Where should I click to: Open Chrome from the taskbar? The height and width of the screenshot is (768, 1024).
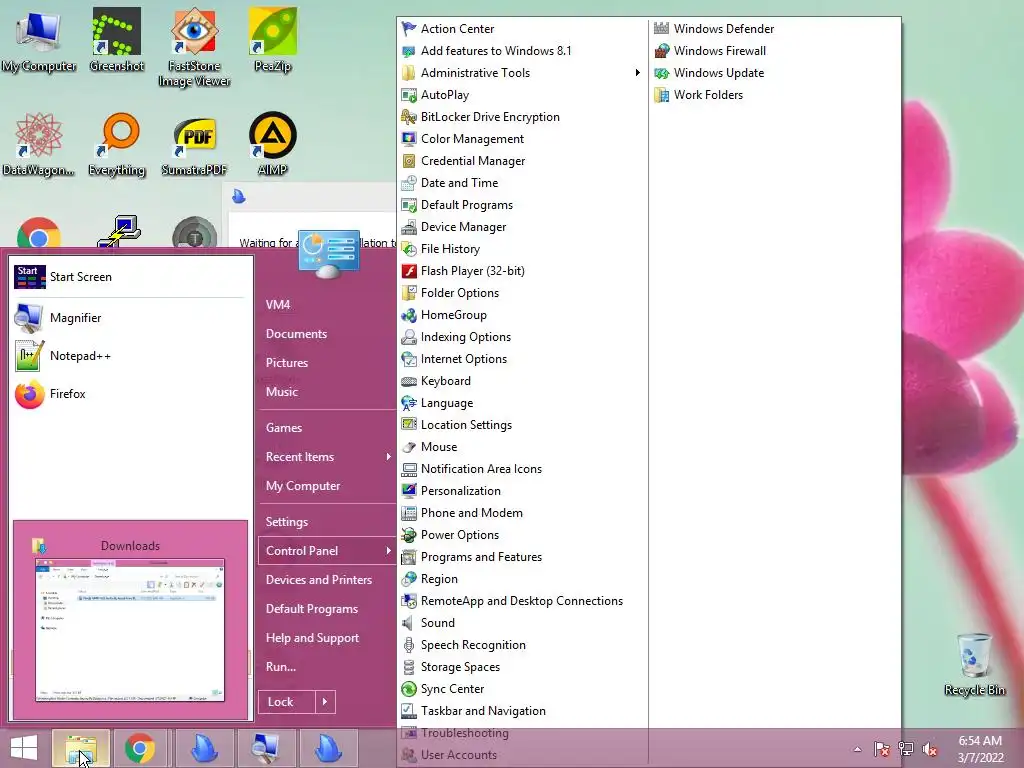140,748
